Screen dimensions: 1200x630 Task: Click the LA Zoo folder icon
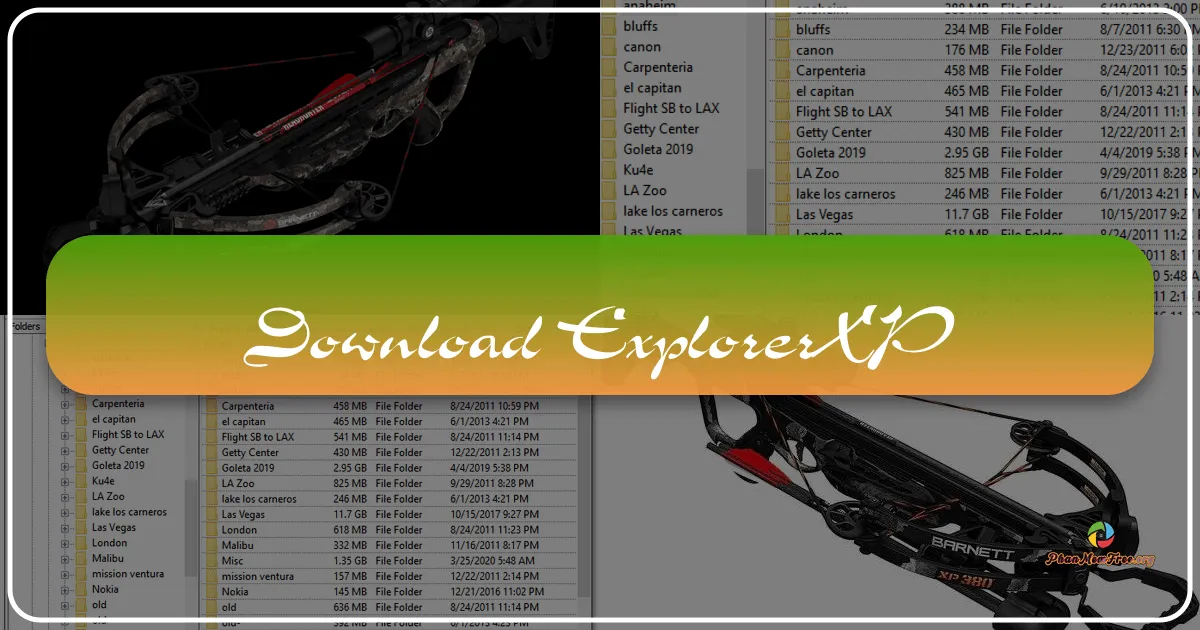(608, 189)
